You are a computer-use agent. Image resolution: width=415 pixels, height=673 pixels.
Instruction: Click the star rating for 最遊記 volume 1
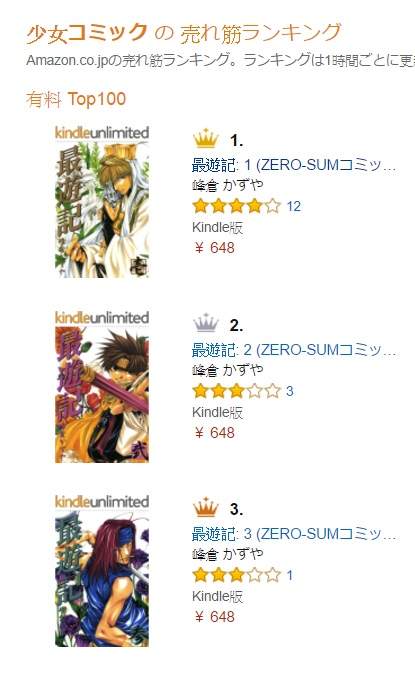[236, 206]
